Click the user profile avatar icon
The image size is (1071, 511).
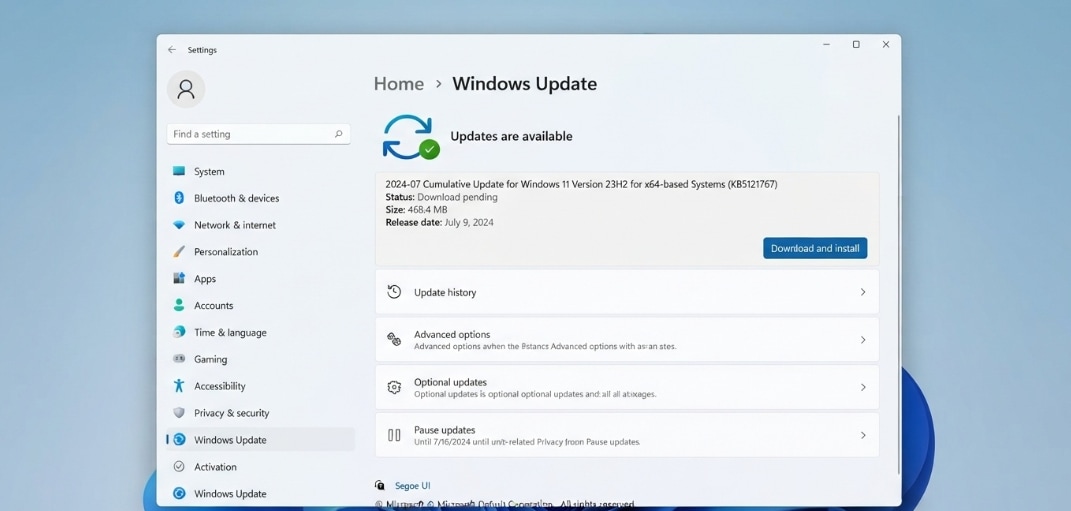(x=186, y=89)
